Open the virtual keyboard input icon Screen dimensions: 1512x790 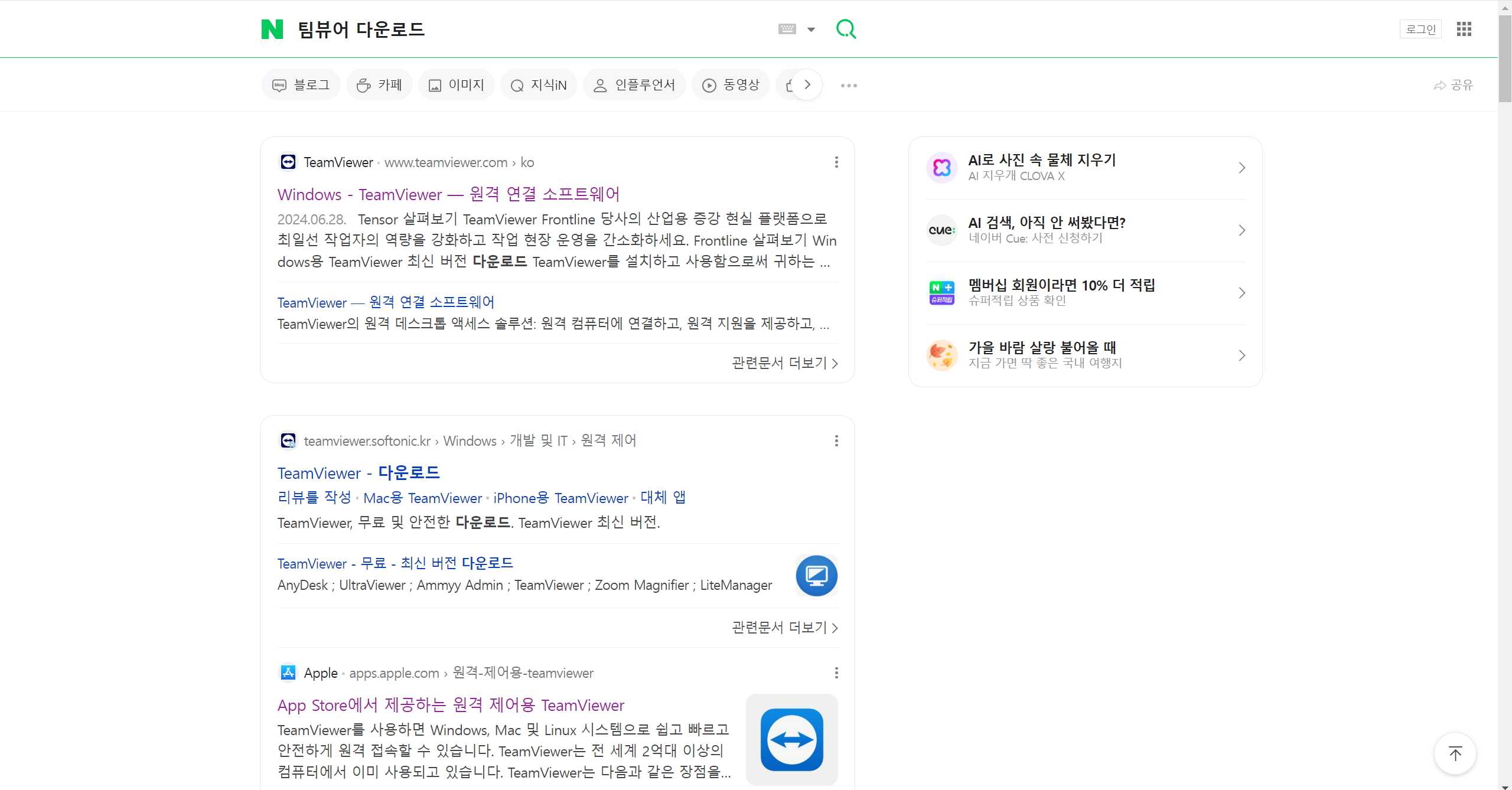click(x=787, y=29)
